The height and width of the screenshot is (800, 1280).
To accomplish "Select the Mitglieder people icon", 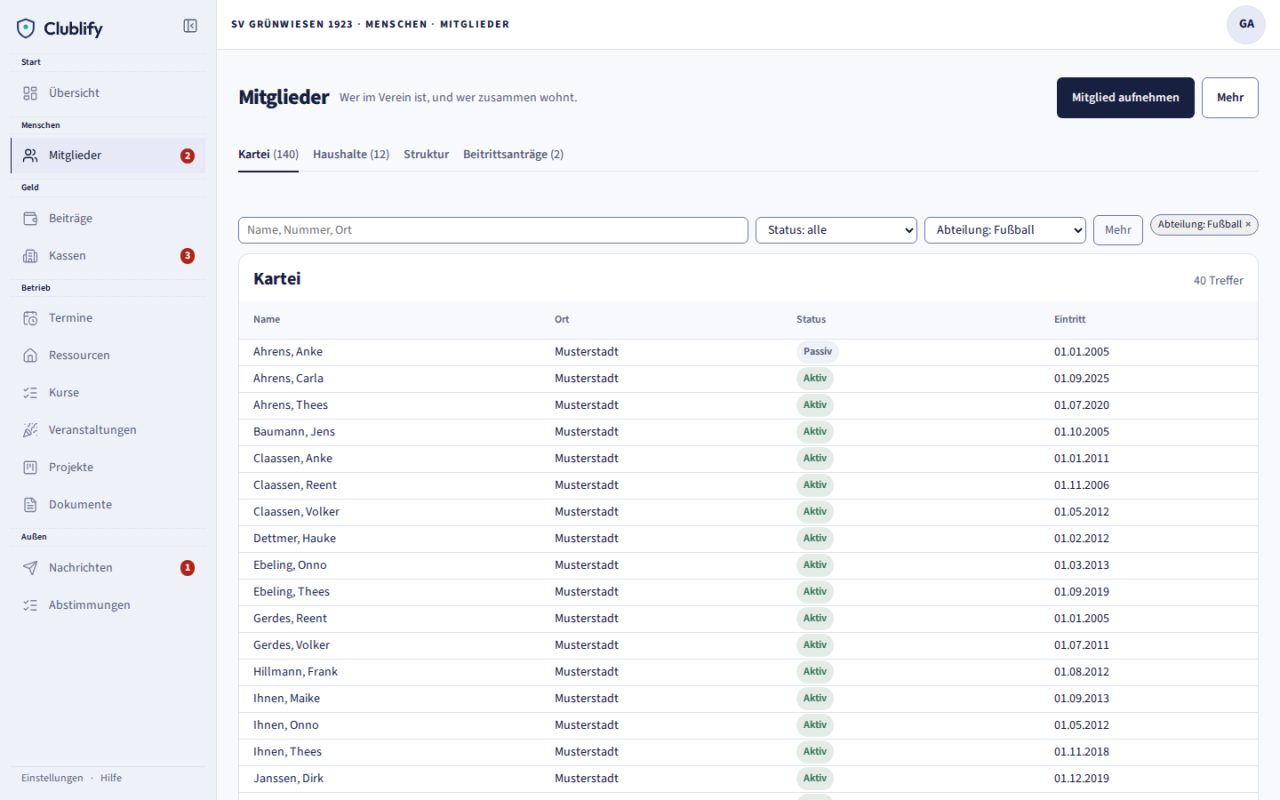I will (x=30, y=155).
